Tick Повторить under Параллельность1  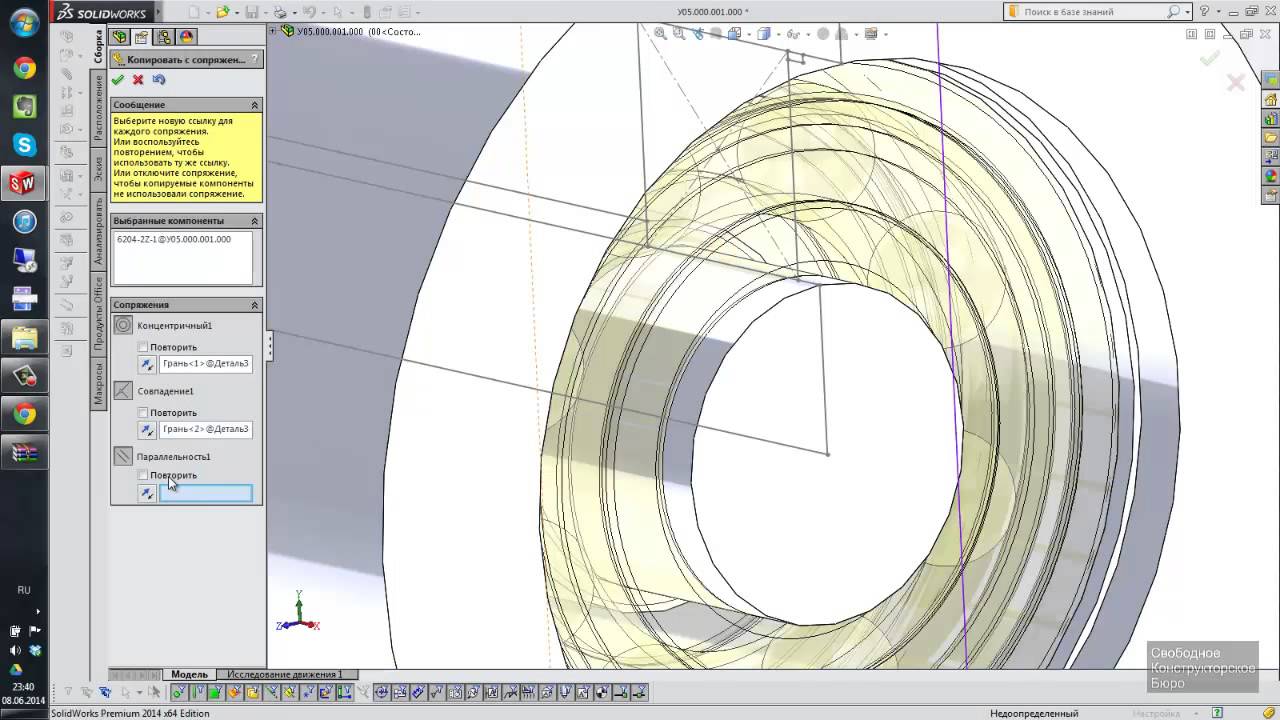coord(143,475)
